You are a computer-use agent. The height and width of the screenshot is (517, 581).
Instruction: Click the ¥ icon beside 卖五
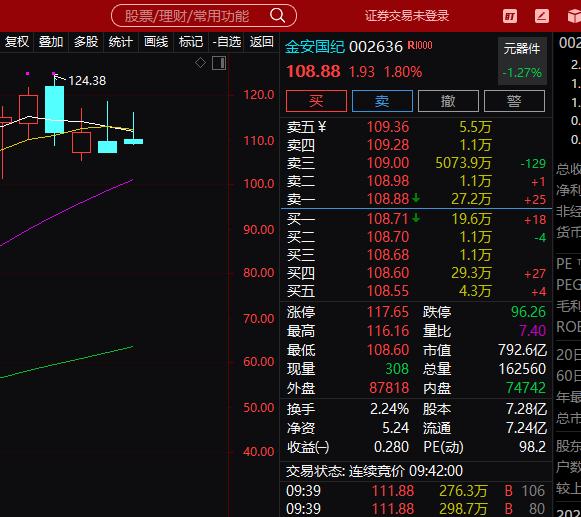[x=322, y=127]
